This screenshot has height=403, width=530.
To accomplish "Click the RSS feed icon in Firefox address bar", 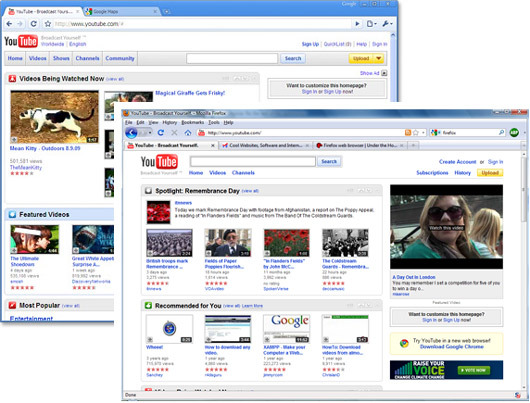I will pyautogui.click(x=408, y=133).
